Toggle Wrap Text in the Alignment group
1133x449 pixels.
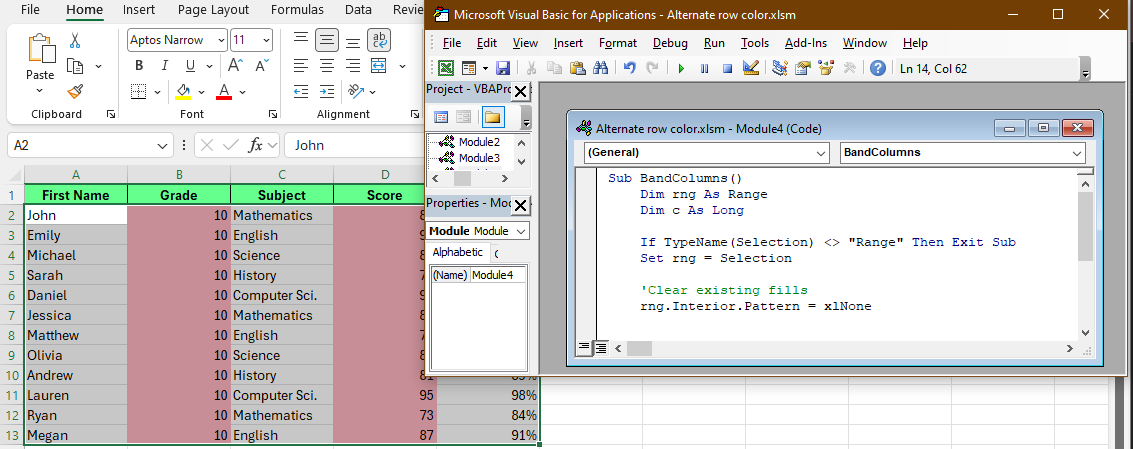click(379, 40)
